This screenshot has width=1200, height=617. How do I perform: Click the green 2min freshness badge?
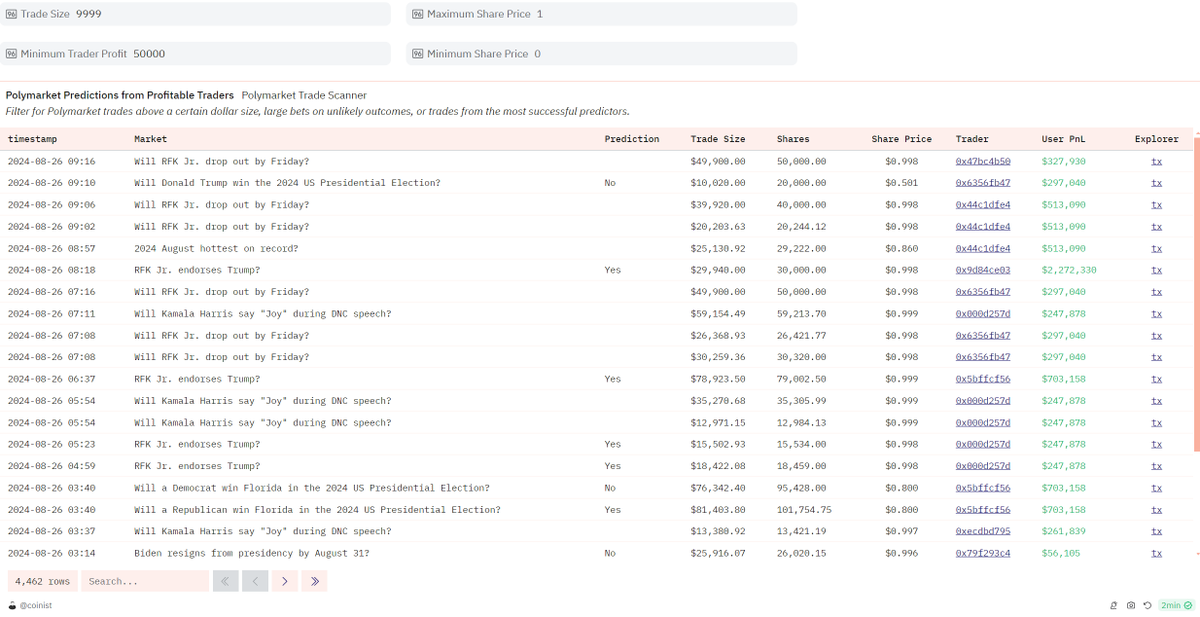[1174, 605]
